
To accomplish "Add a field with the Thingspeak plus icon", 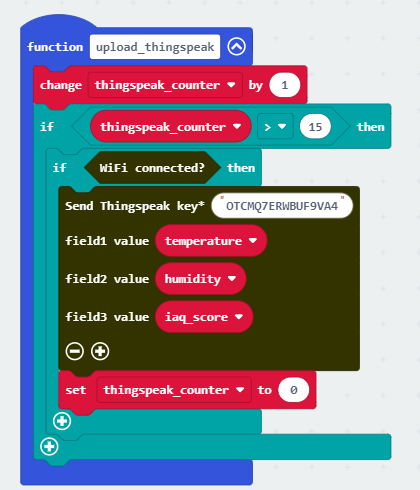I will pos(100,351).
